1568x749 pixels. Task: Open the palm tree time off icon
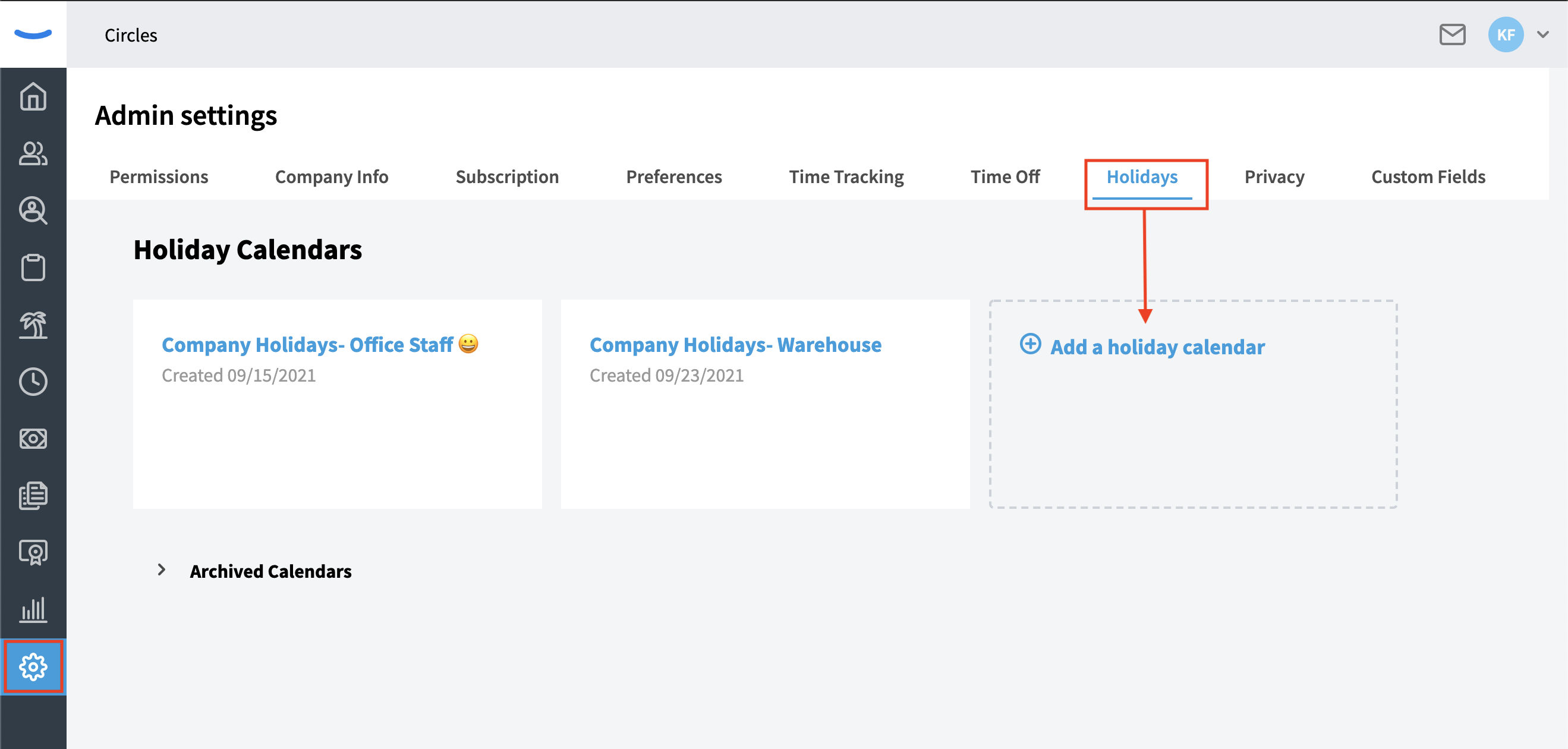coord(33,325)
